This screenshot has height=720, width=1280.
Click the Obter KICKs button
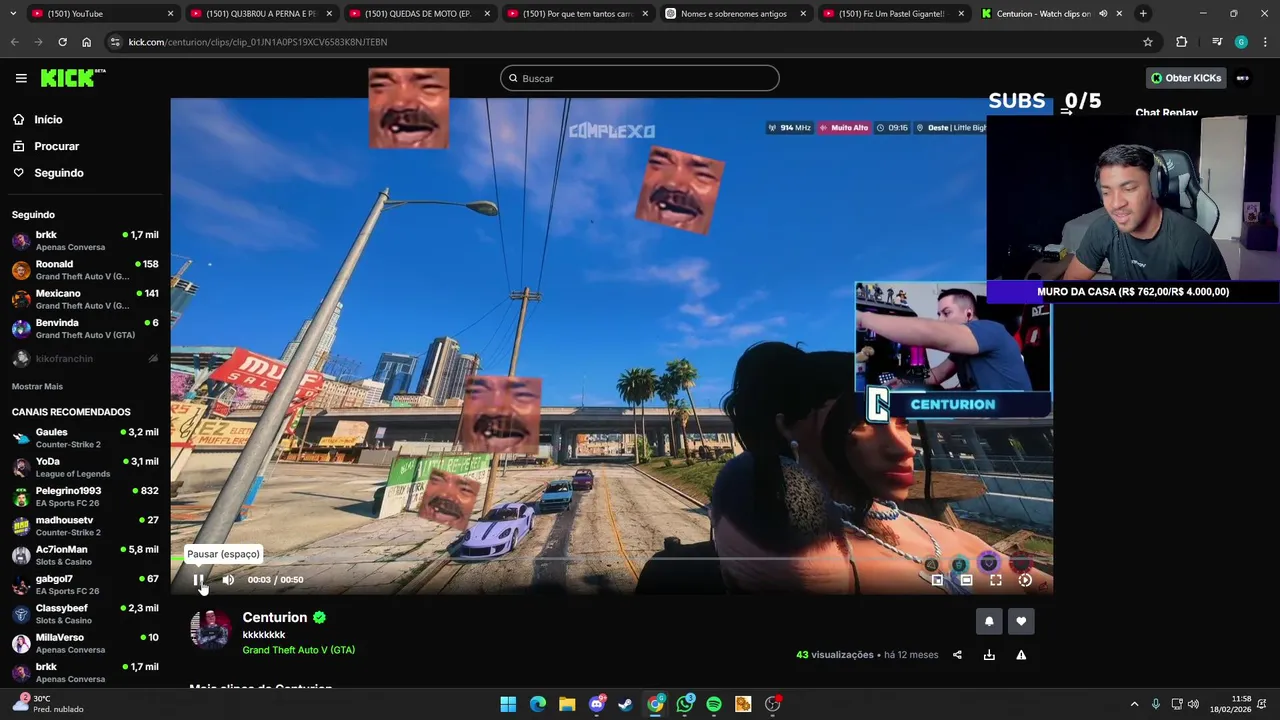[x=1186, y=78]
